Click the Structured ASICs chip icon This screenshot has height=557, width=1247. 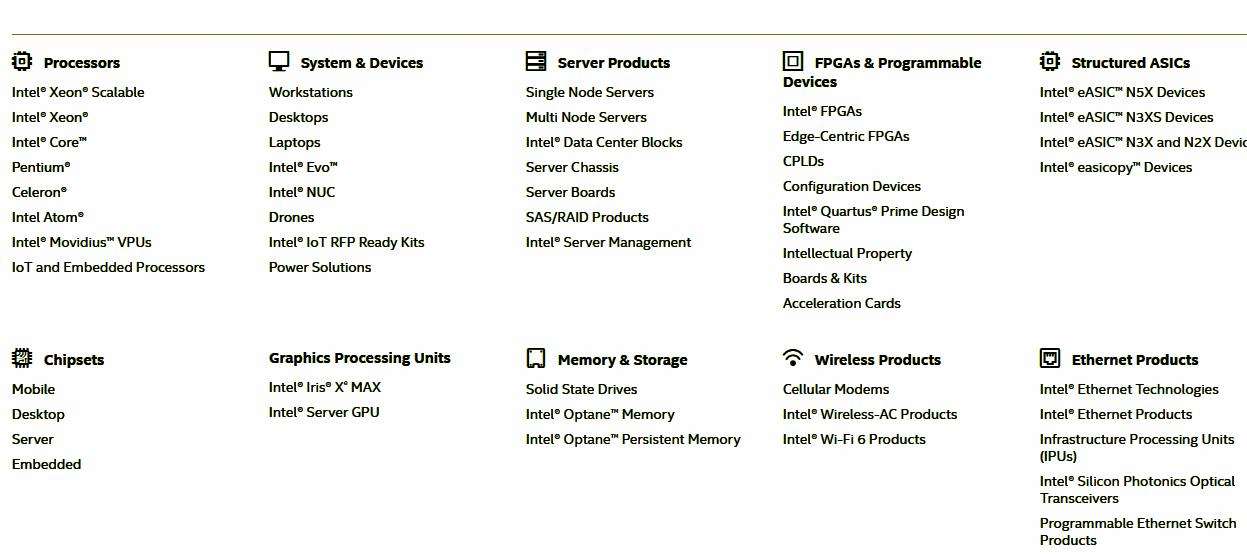[x=1050, y=62]
